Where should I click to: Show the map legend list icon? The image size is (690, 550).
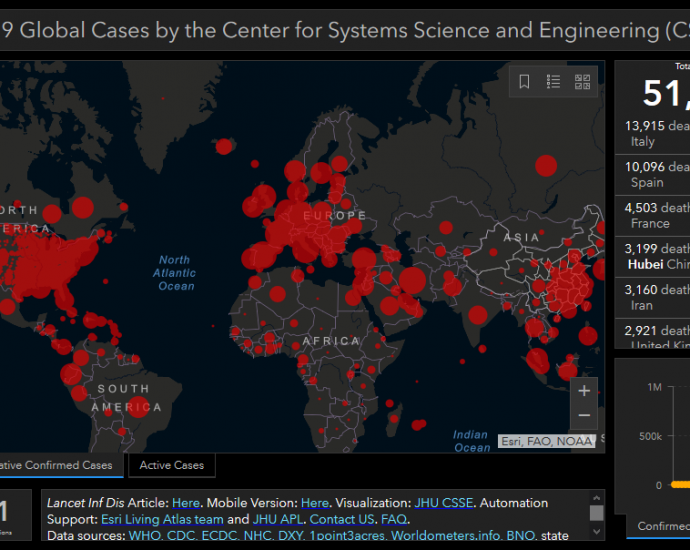(x=553, y=82)
